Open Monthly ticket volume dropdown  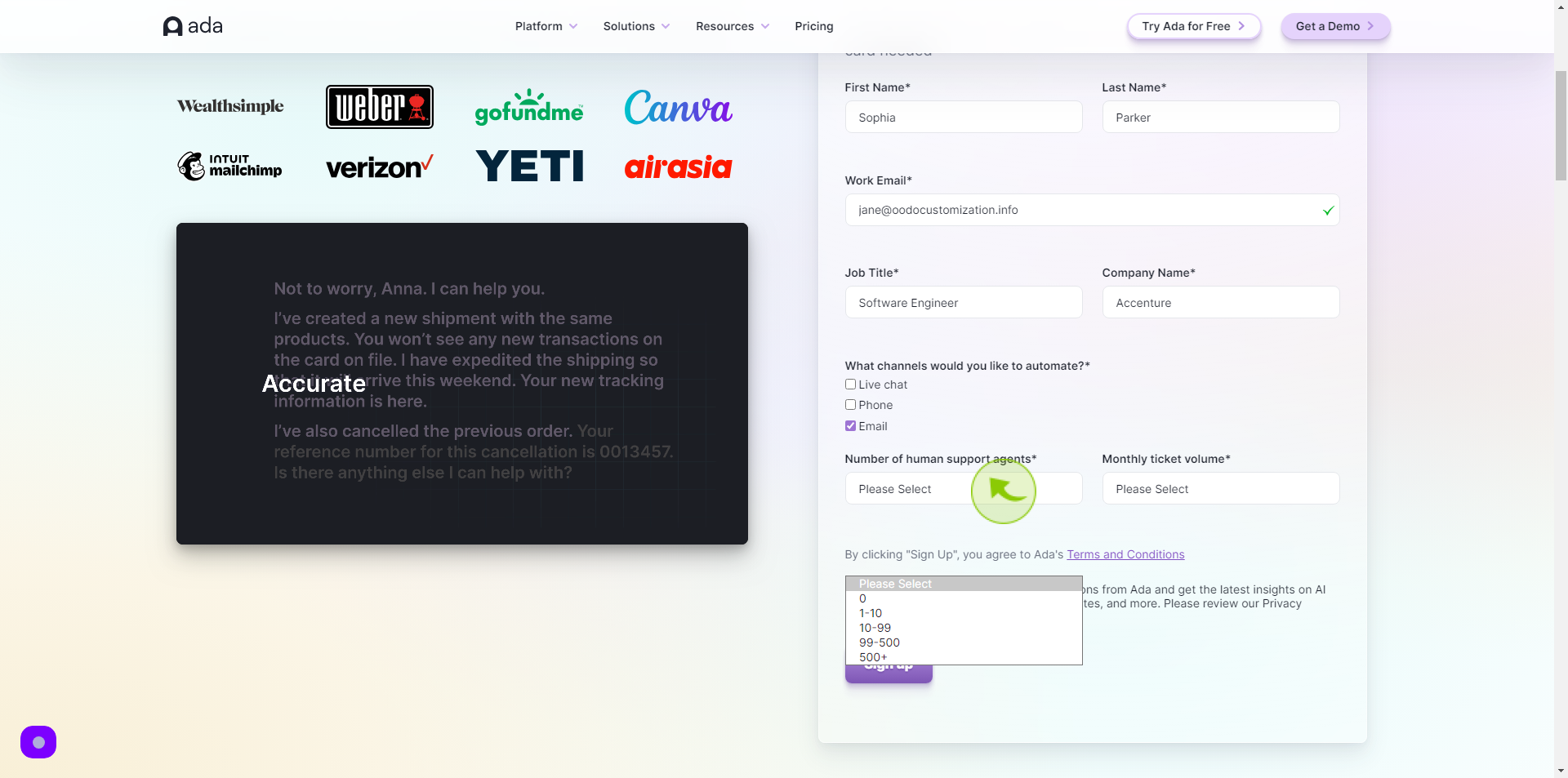(x=1221, y=488)
